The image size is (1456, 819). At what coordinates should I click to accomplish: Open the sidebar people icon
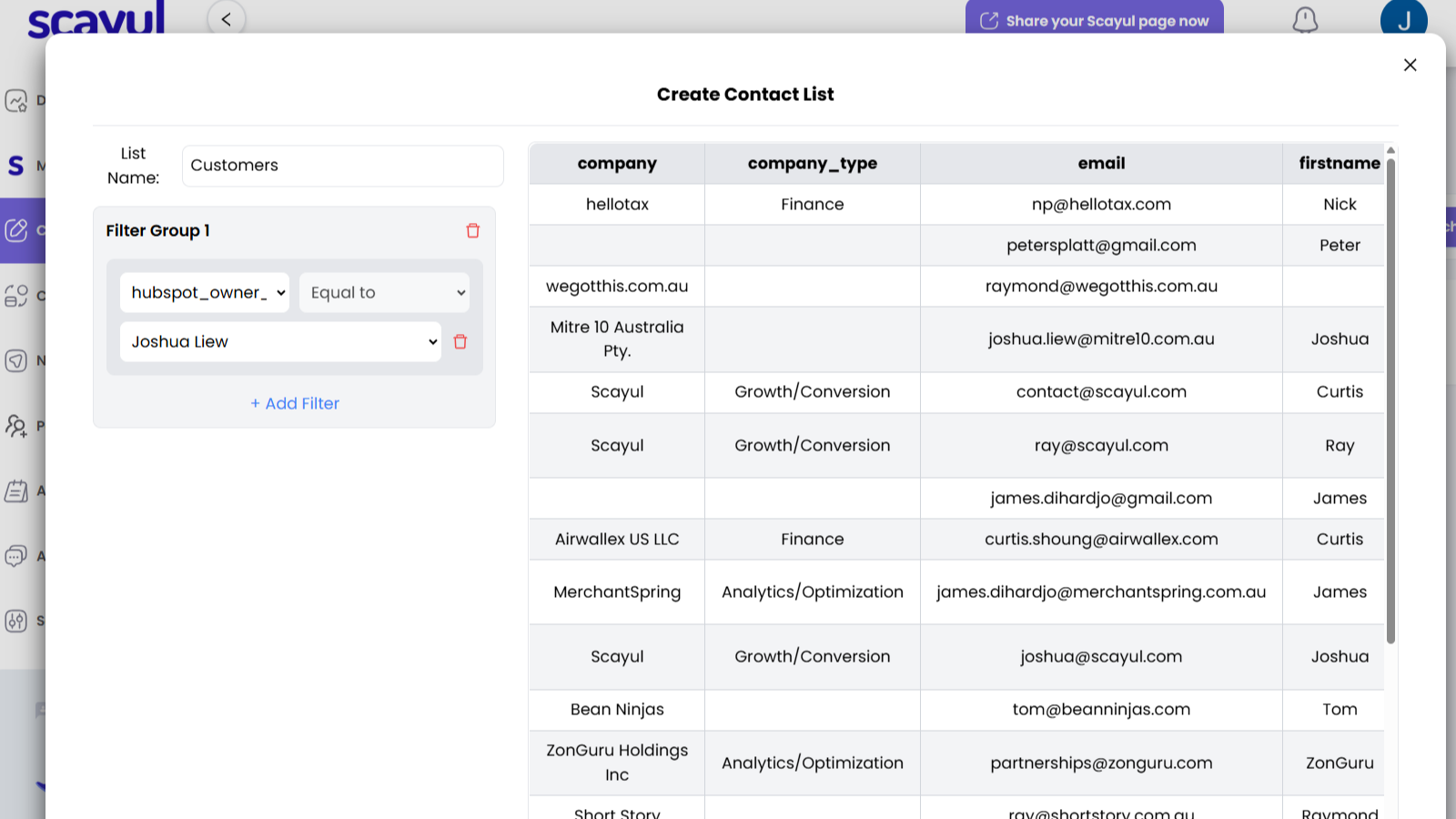tap(16, 426)
